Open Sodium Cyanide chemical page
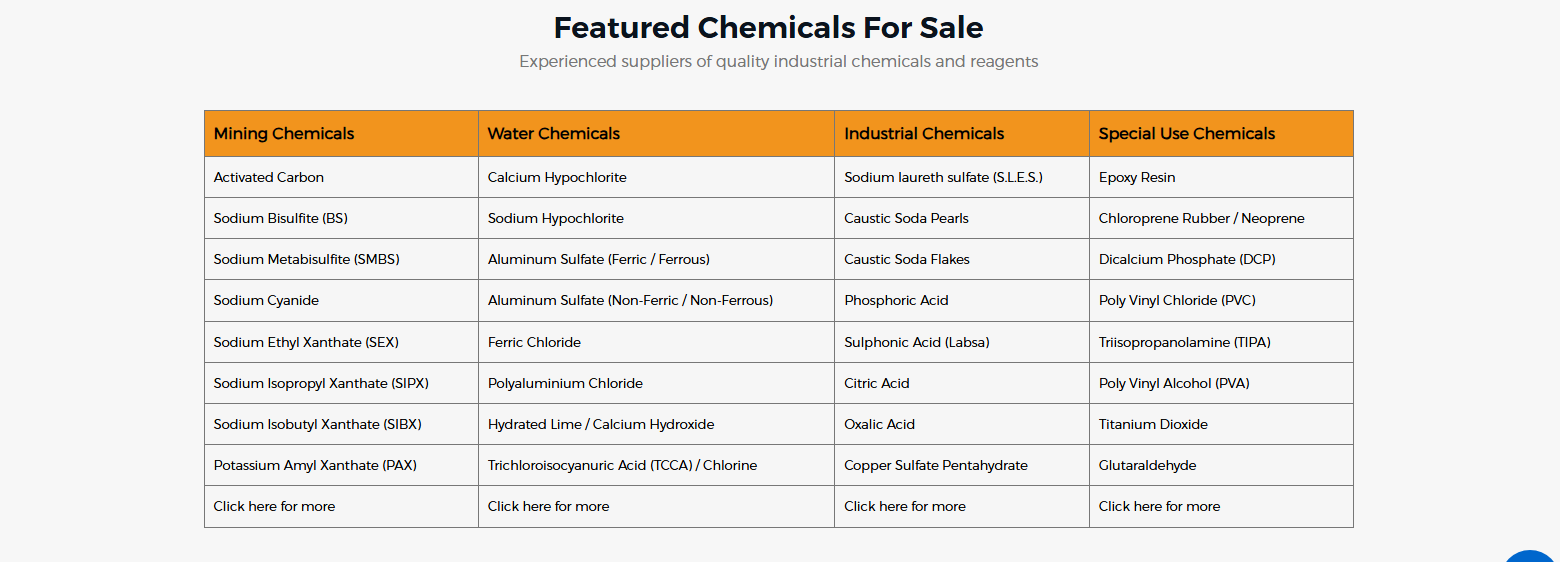The image size is (1560, 562). click(266, 300)
